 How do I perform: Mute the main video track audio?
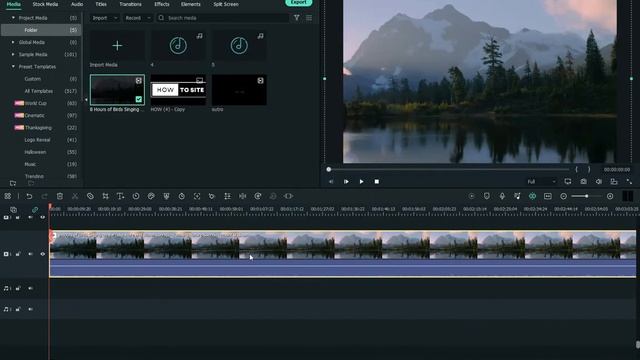(30, 254)
